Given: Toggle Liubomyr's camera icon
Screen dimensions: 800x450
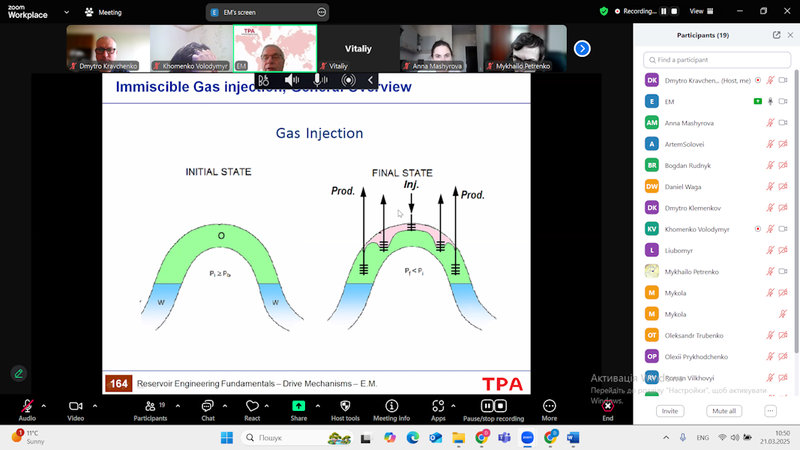Looking at the screenshot, I should (783, 250).
